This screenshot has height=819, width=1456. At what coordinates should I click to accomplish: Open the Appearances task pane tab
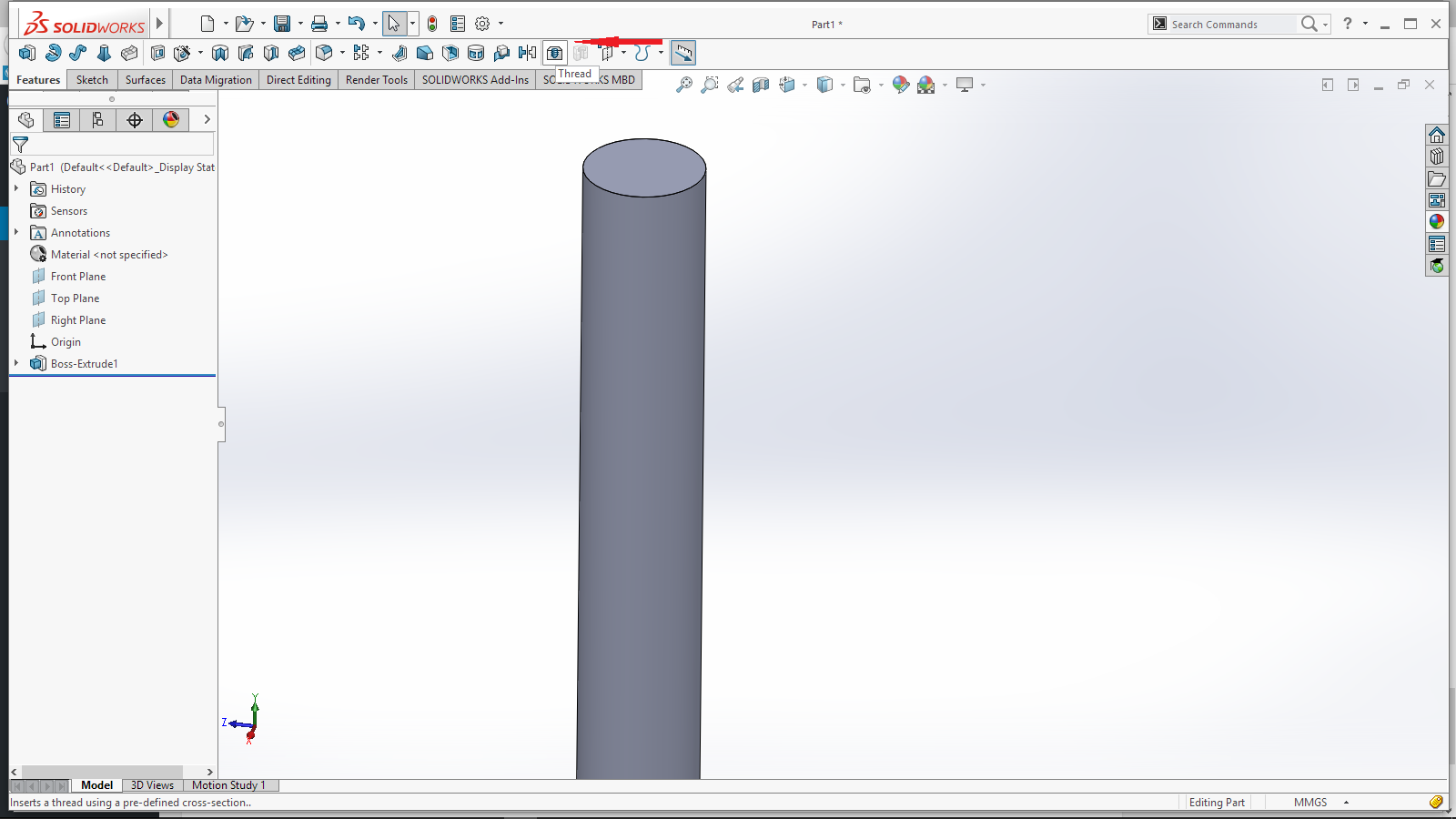[x=1437, y=222]
